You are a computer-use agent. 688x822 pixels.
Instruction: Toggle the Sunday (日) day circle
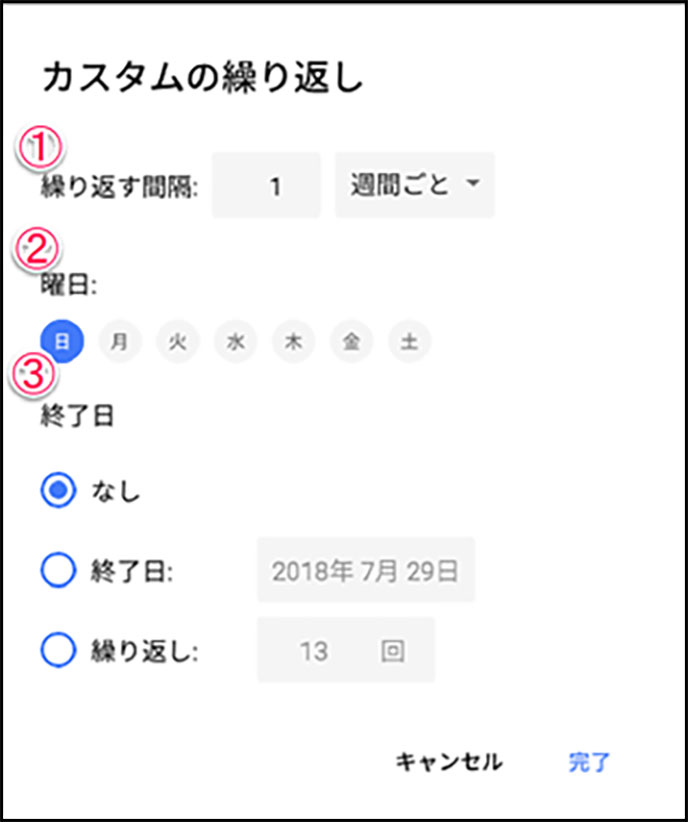tap(62, 342)
